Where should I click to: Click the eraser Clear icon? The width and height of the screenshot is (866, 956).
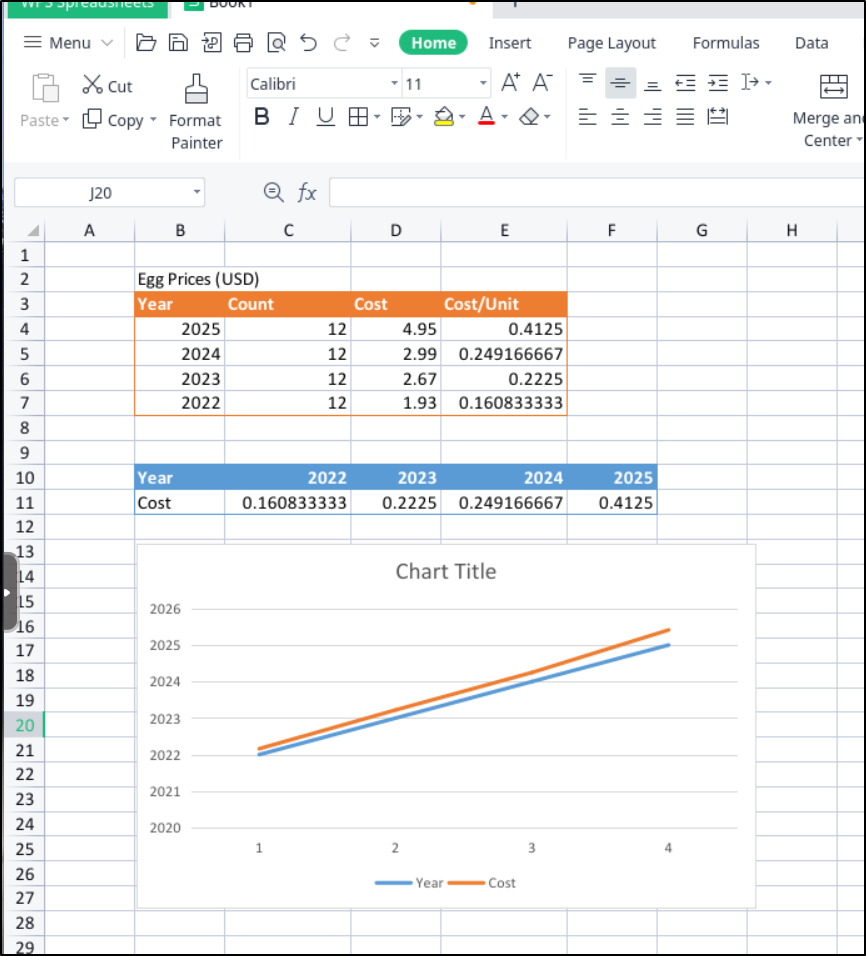[x=529, y=116]
